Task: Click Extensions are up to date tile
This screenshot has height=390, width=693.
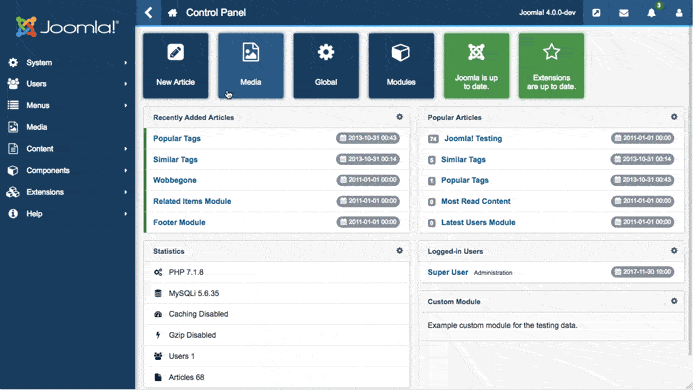Action: point(551,65)
